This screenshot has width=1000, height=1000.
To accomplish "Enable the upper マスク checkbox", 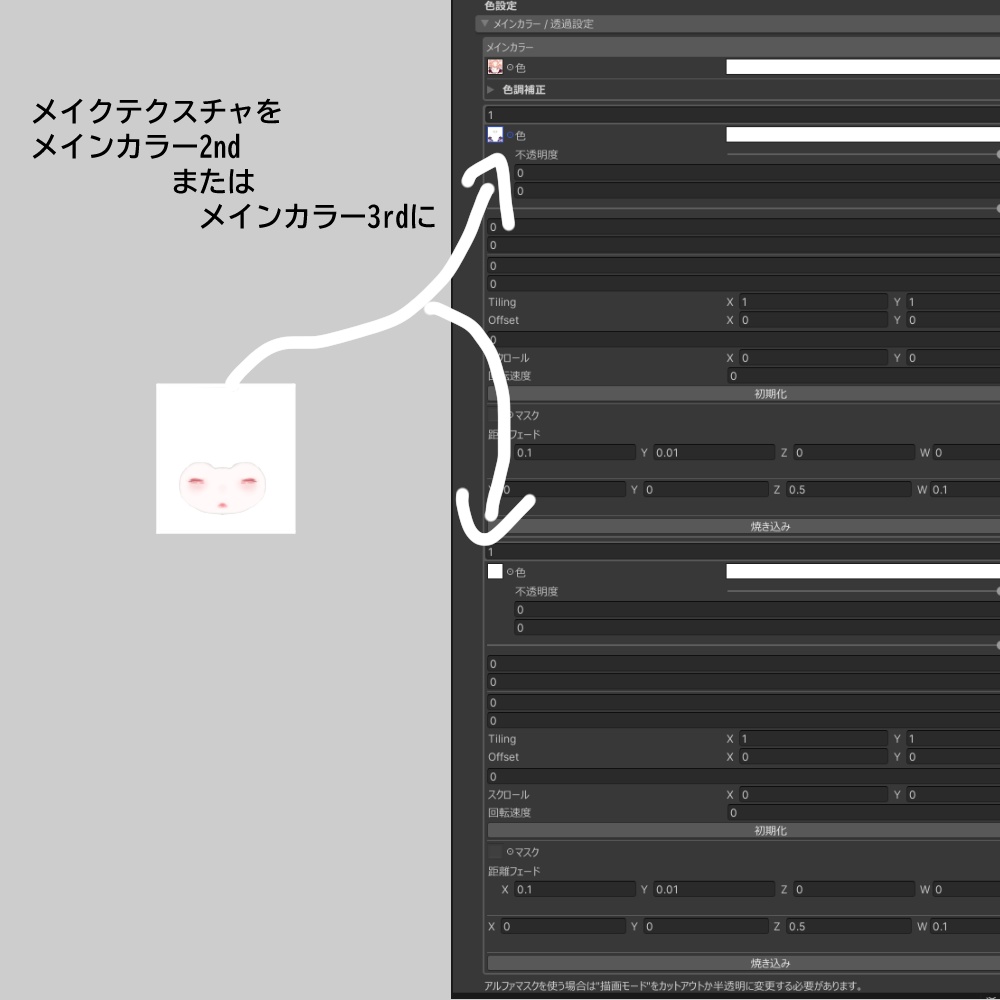I will tap(491, 414).
